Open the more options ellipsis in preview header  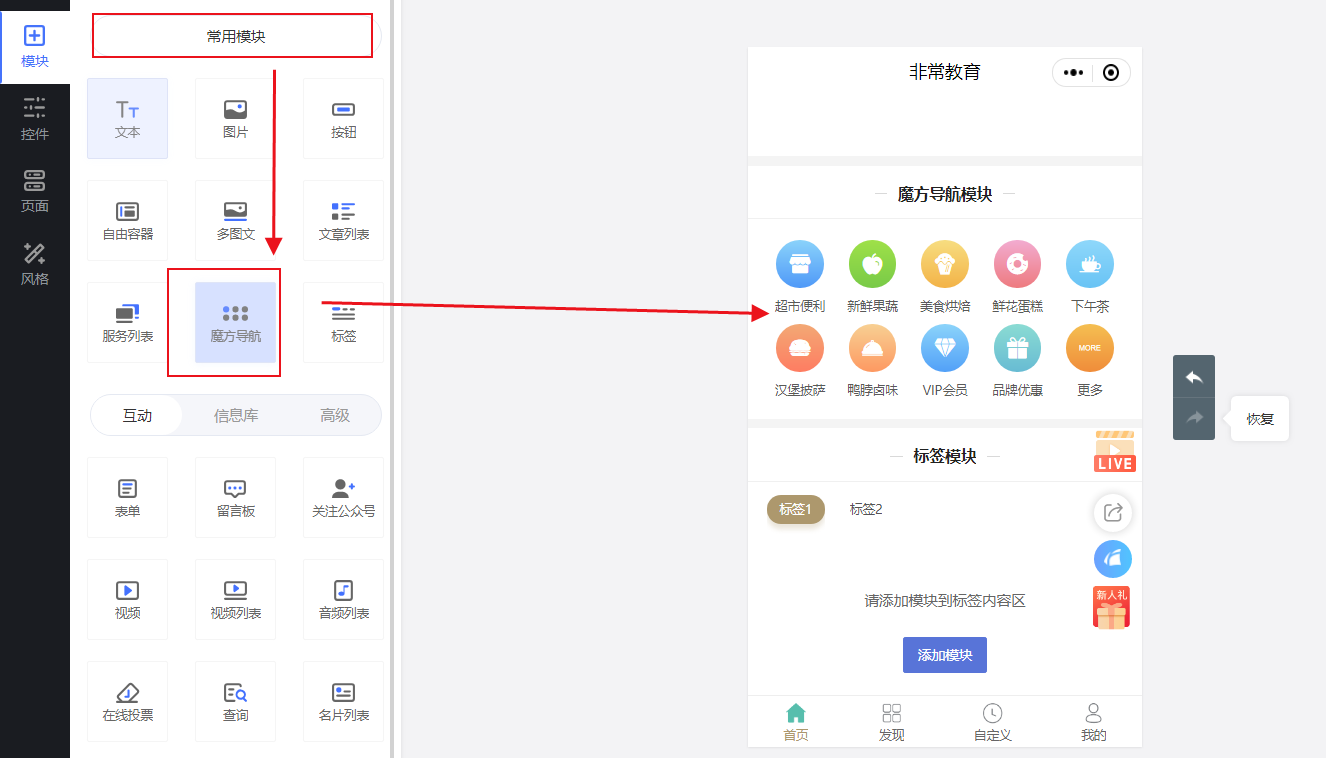point(1073,72)
